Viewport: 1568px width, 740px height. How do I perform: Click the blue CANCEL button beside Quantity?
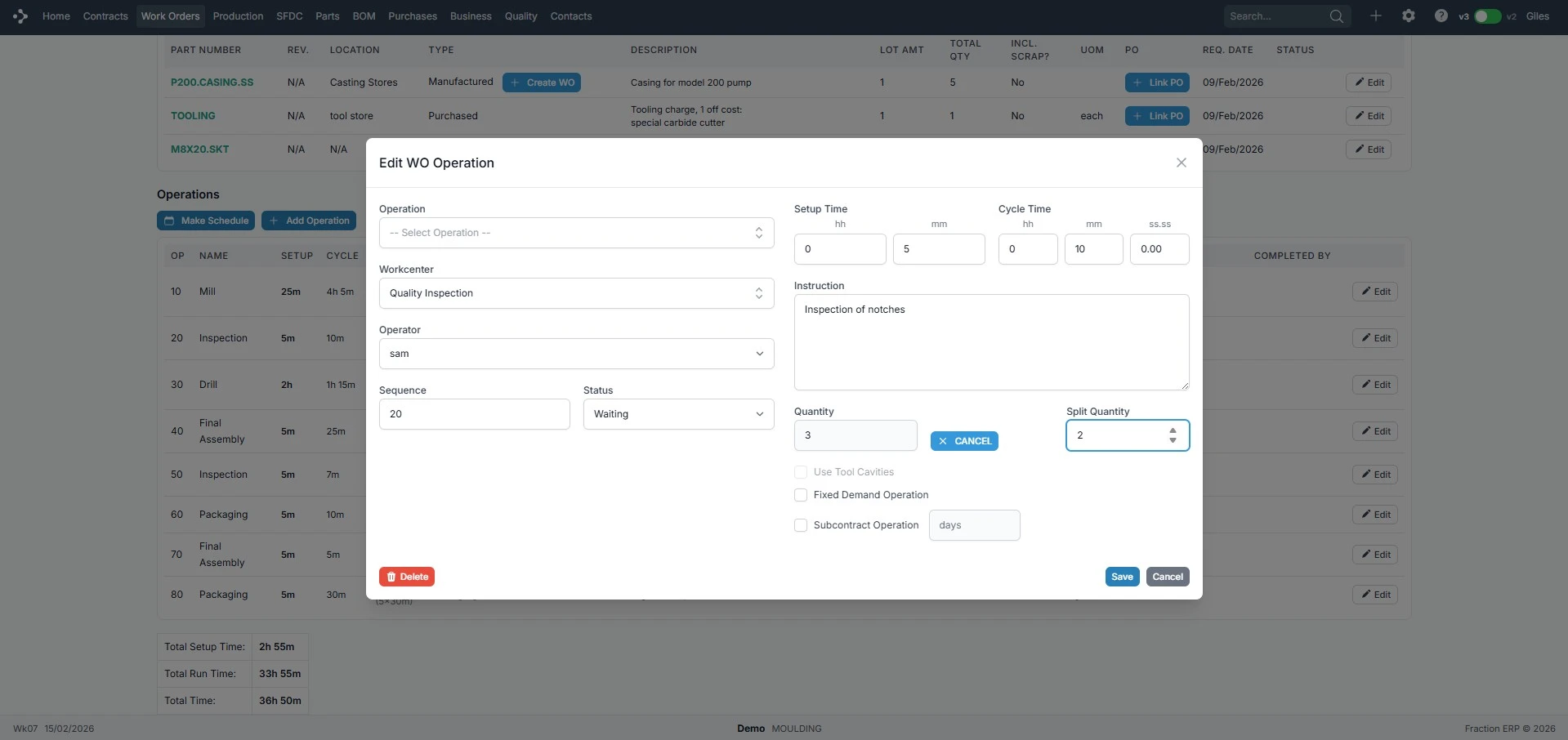(x=964, y=441)
